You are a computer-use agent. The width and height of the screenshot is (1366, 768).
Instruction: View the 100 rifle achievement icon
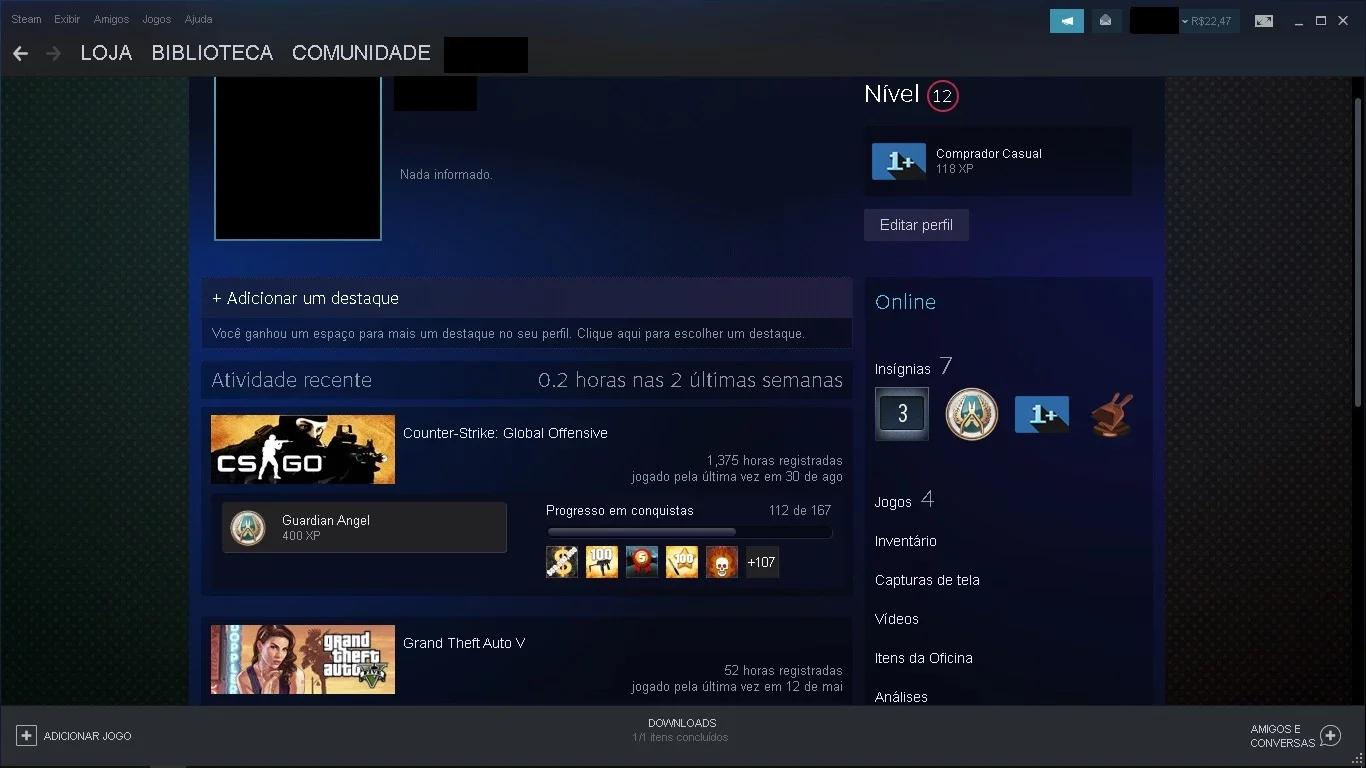[602, 562]
